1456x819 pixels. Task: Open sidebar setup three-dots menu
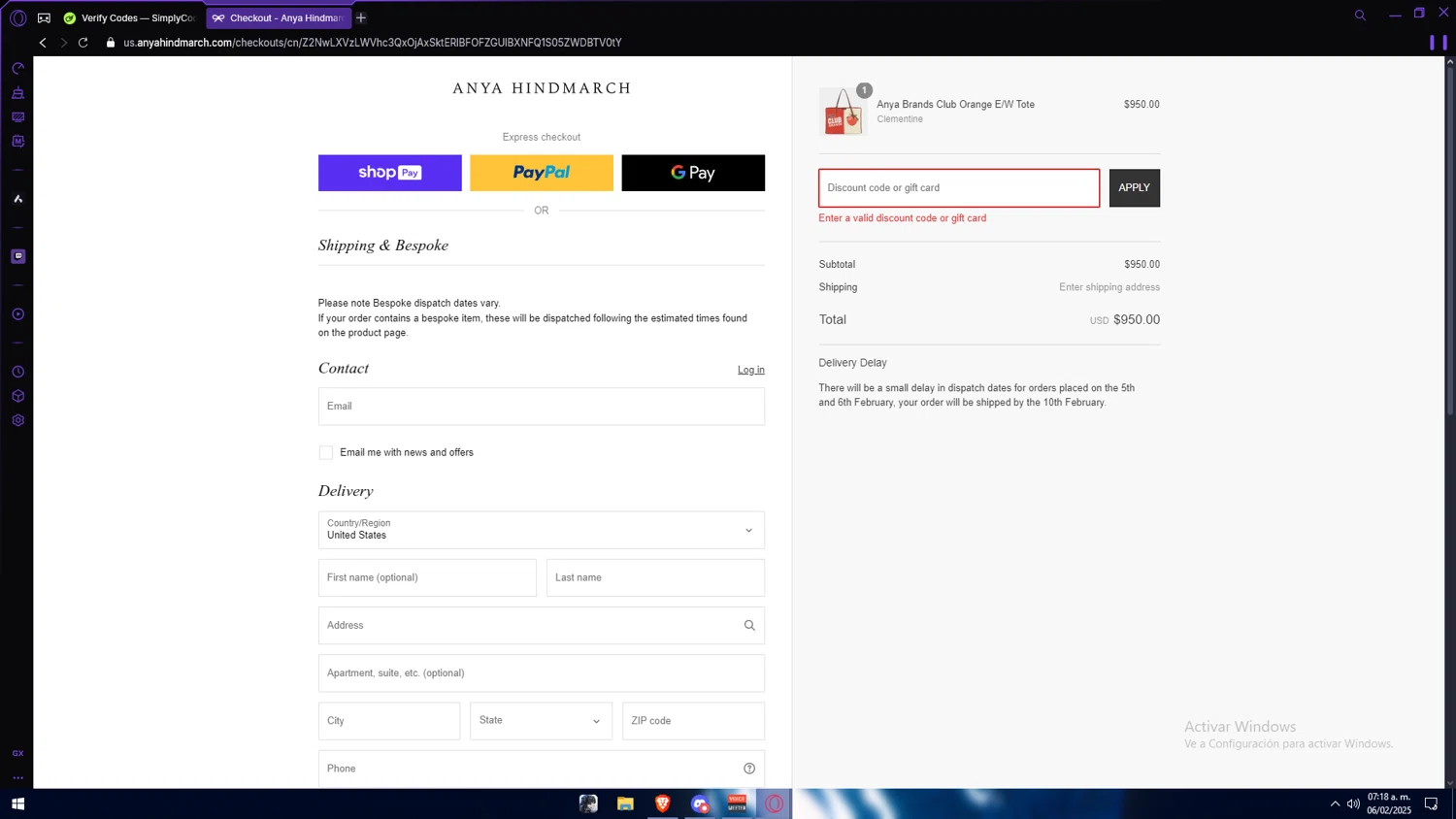(x=17, y=777)
